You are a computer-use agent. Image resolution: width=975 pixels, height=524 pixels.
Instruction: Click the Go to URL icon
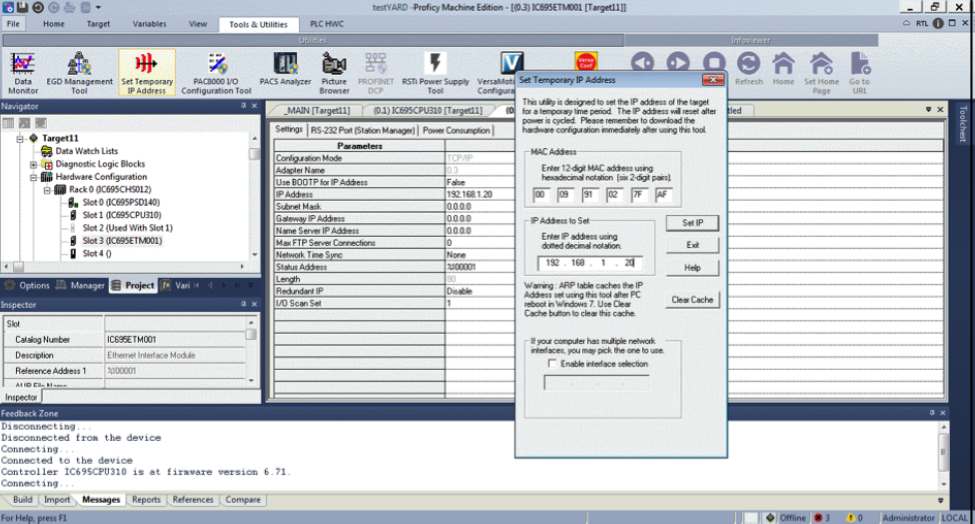tap(859, 73)
